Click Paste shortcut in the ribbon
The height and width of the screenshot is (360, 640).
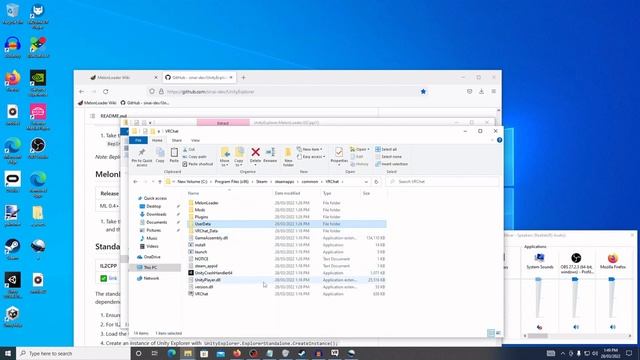pyautogui.click(x=198, y=164)
